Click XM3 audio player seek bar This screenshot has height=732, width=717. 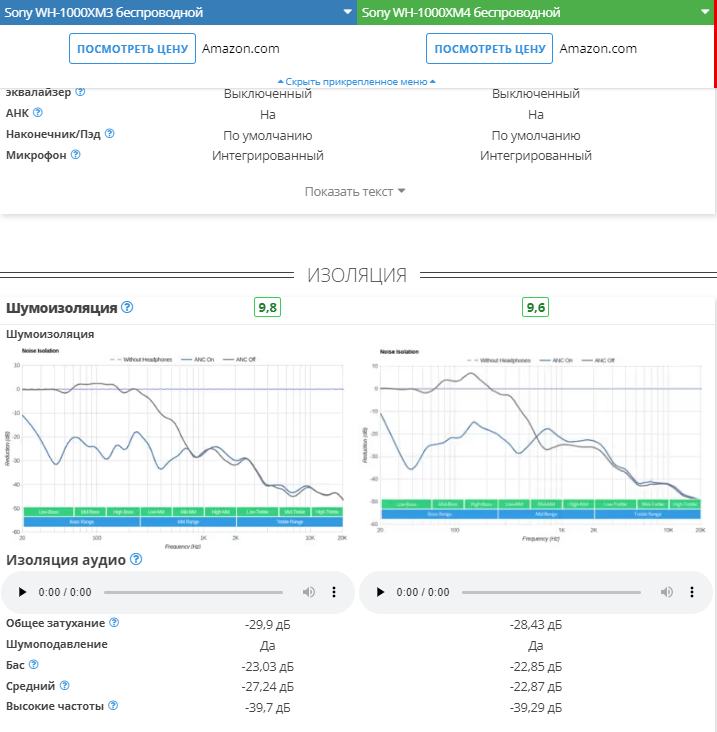click(193, 592)
